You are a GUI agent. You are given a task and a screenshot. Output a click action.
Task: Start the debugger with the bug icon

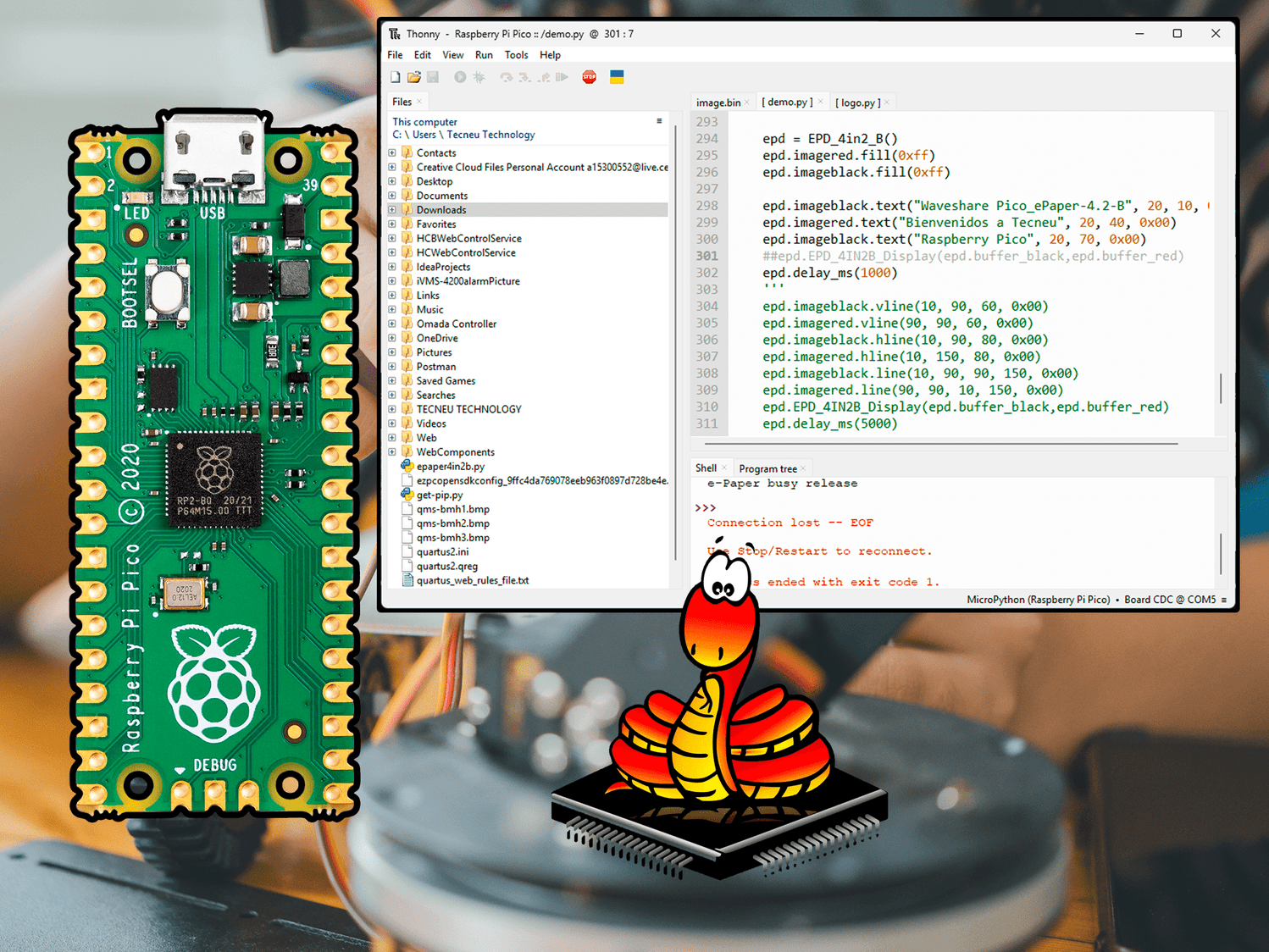click(x=479, y=77)
